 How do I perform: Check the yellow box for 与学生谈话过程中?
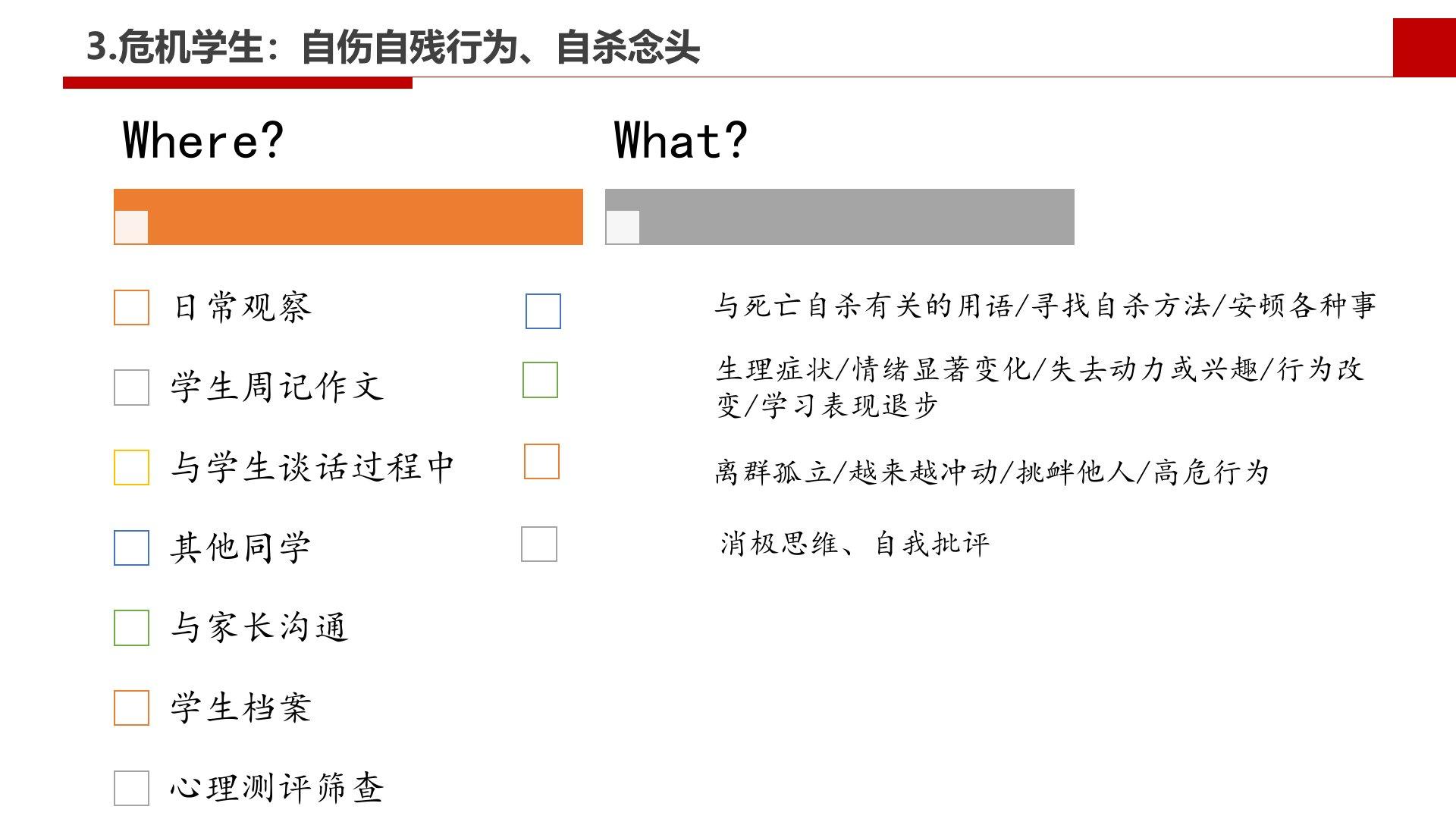click(131, 467)
